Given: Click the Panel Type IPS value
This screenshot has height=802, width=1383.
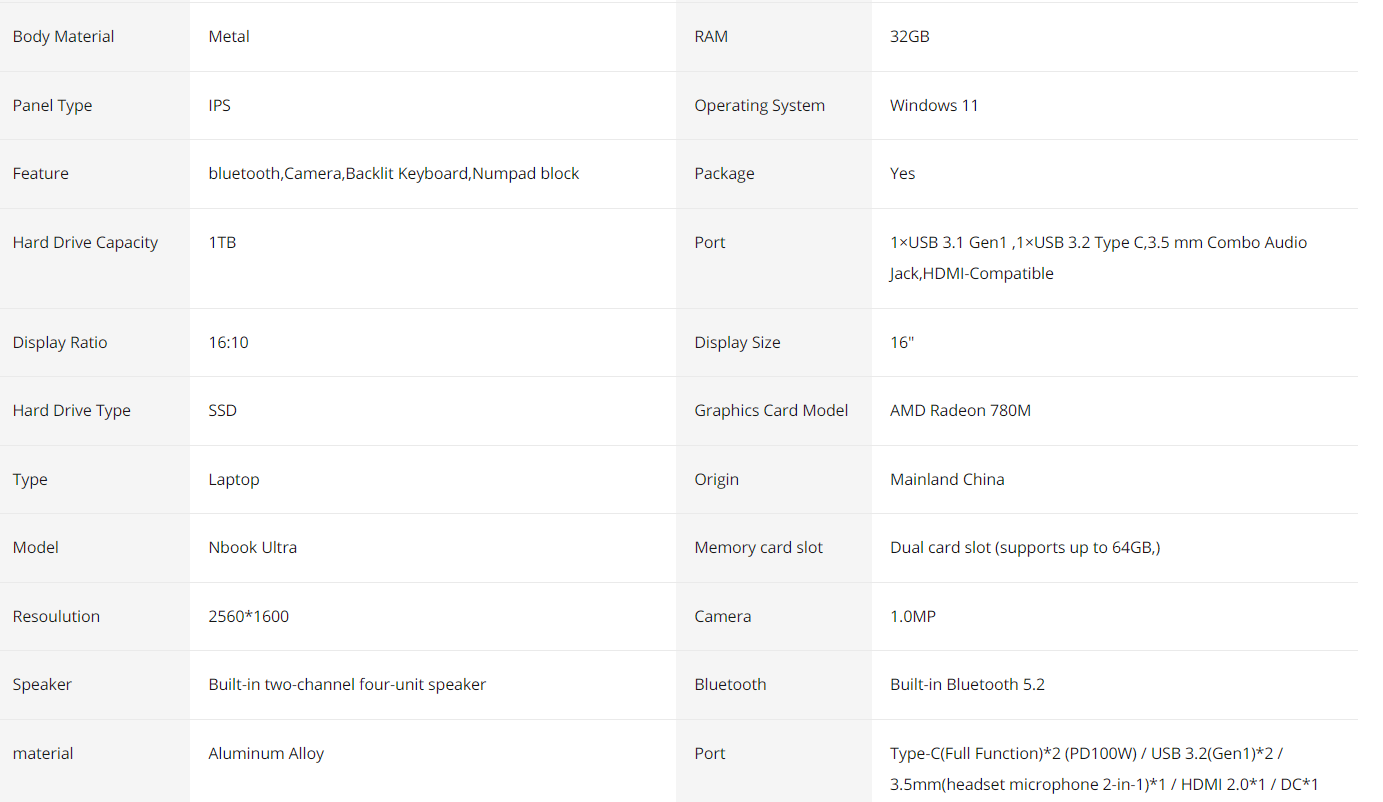Looking at the screenshot, I should [x=219, y=106].
